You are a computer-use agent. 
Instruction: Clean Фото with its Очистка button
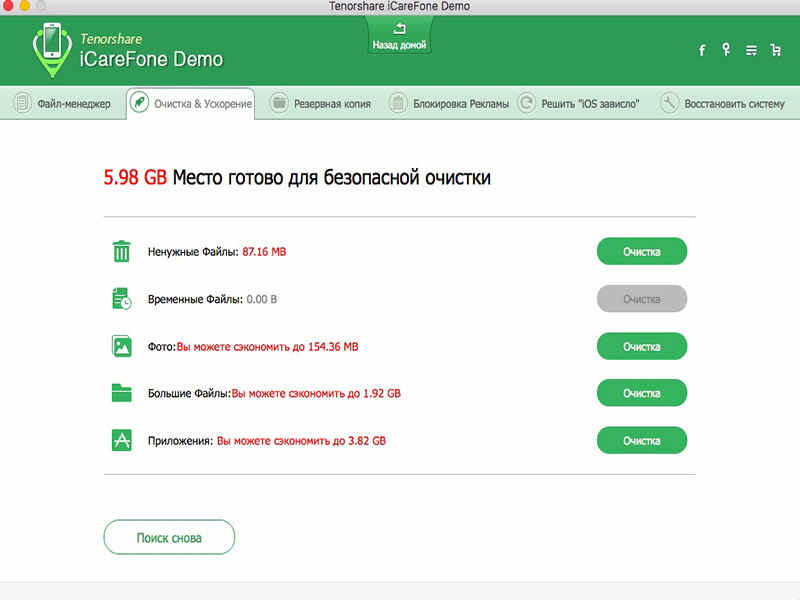point(642,347)
